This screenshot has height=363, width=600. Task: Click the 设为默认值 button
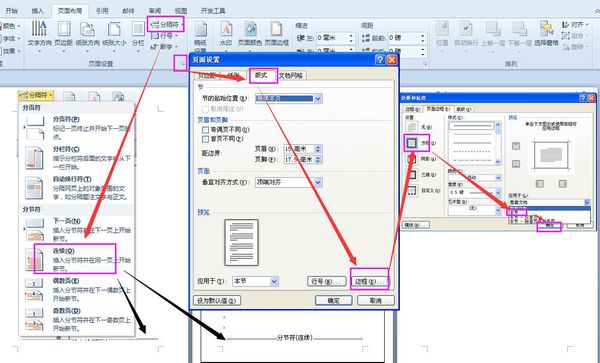coord(217,301)
